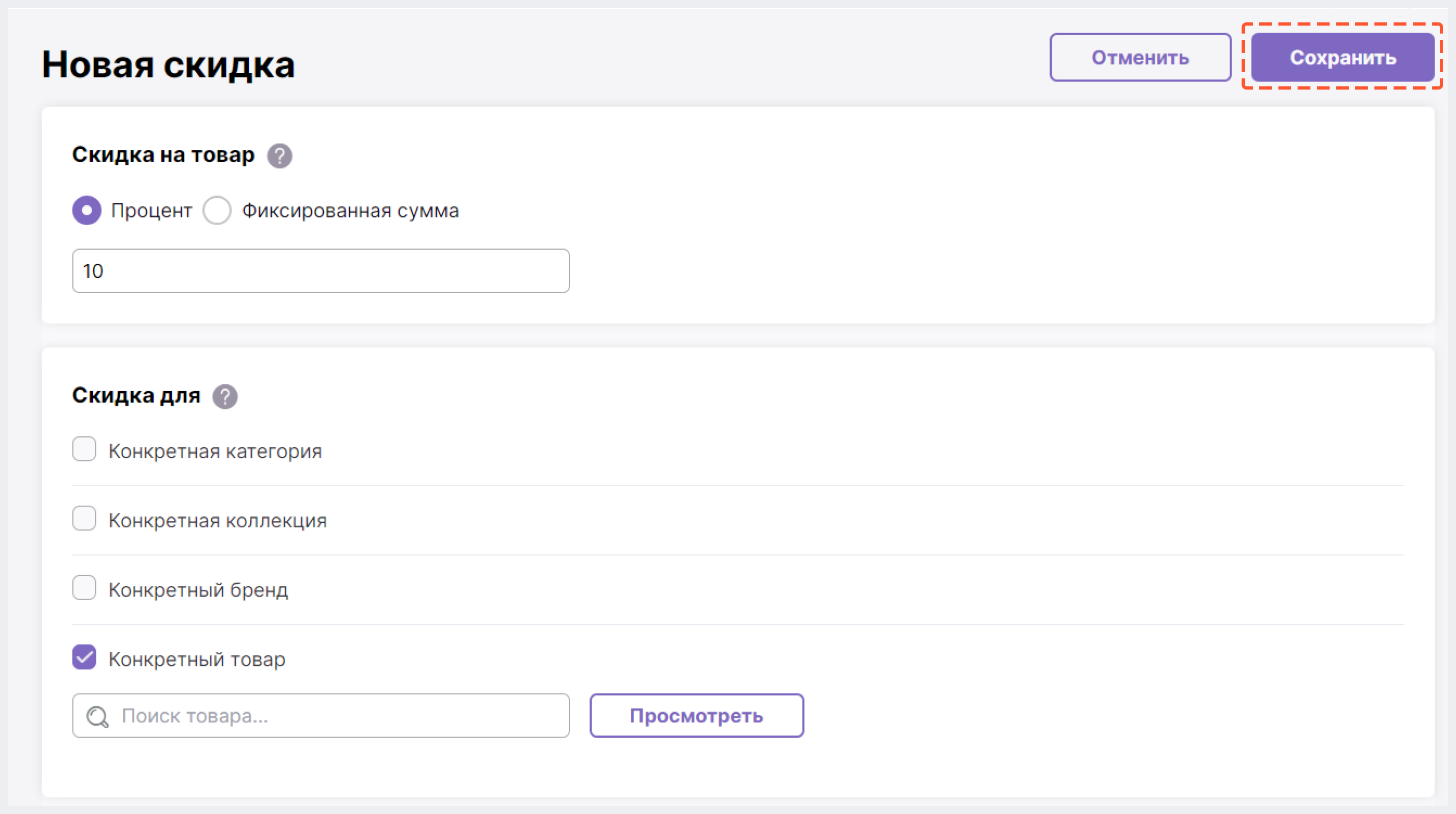
Task: Select the Фиксированная сумма radio button
Action: [x=217, y=210]
